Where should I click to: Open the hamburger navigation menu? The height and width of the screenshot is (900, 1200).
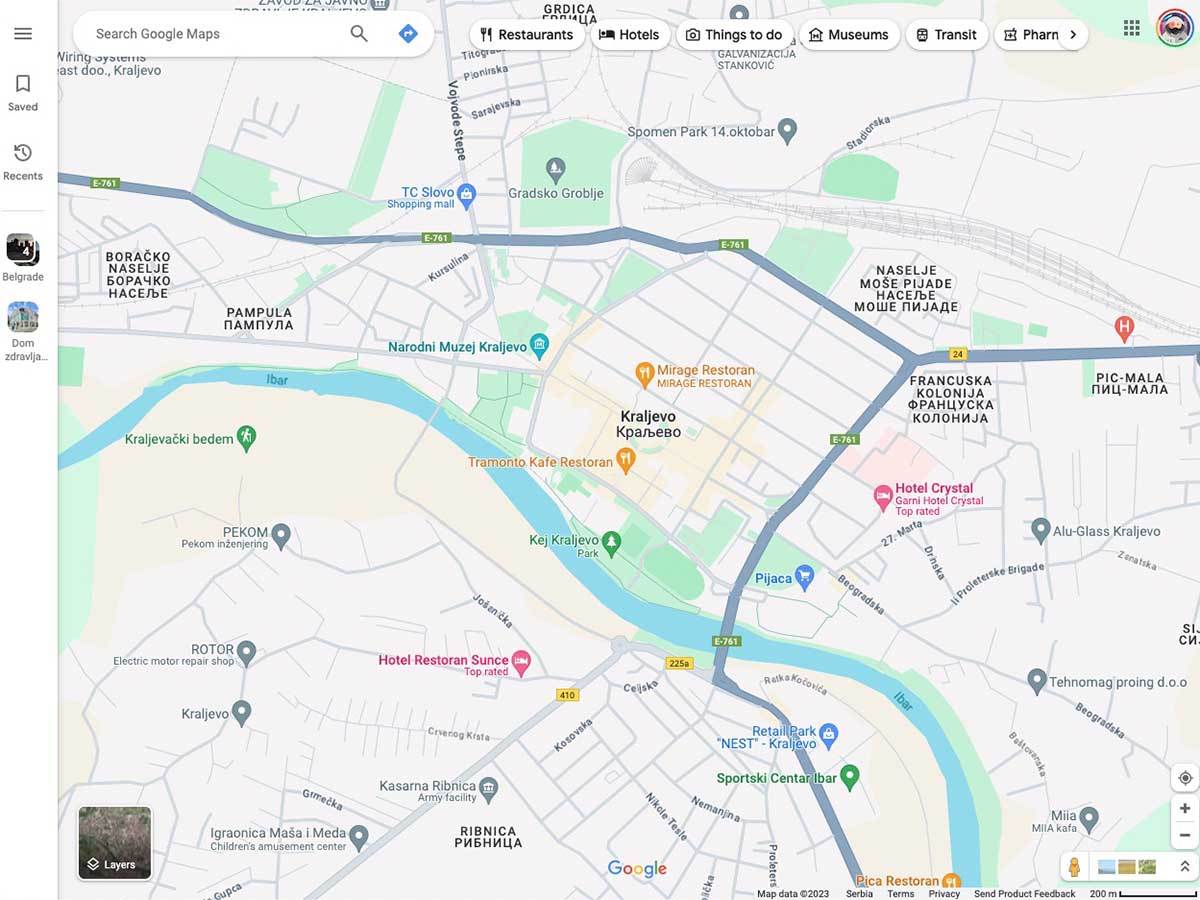[x=23, y=32]
